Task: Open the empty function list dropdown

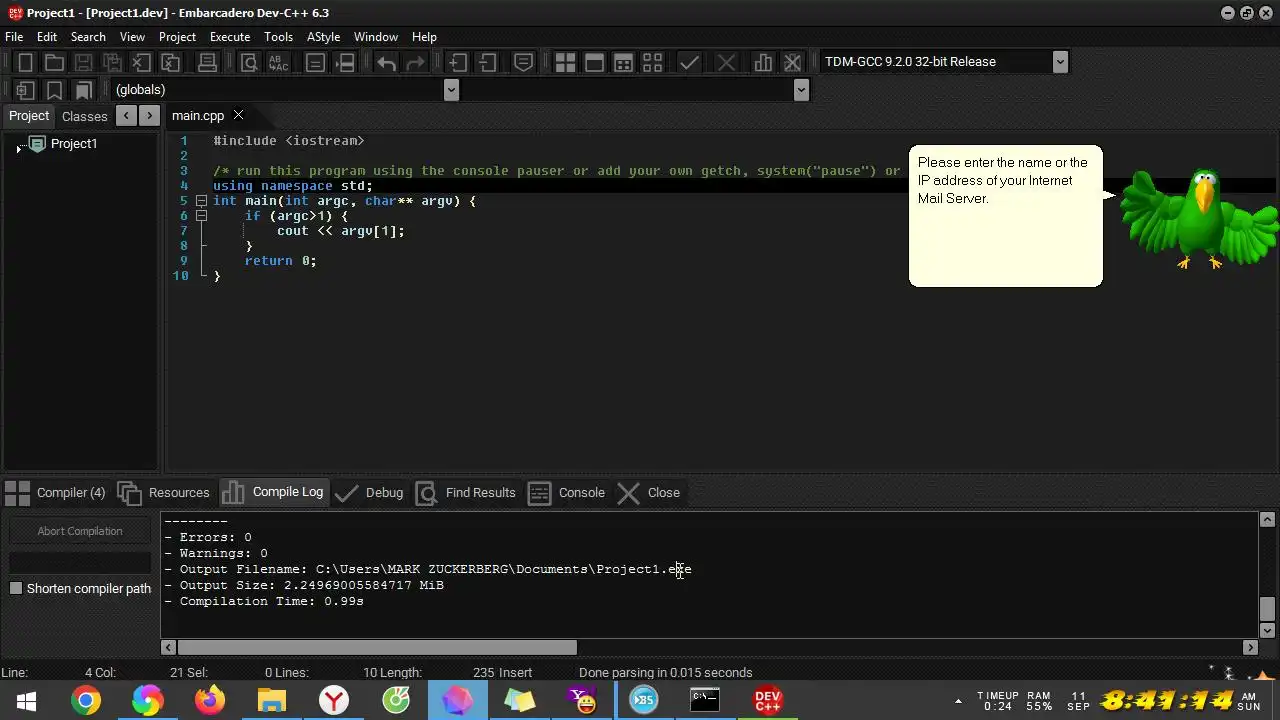Action: pos(801,90)
